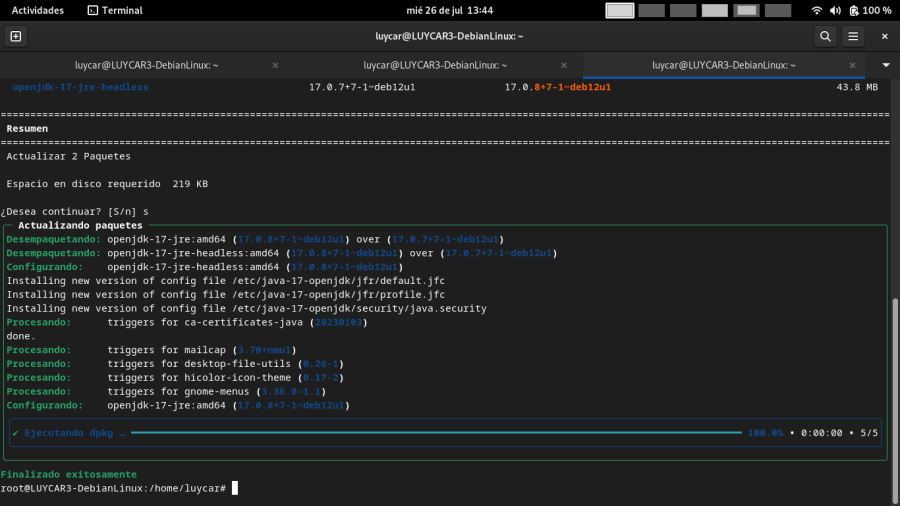
Task: Close the active rightmost terminal tab
Action: (852, 65)
